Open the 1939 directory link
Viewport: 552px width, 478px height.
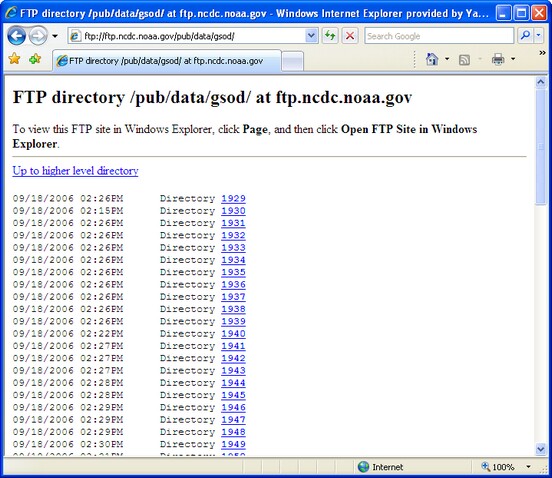[233, 321]
